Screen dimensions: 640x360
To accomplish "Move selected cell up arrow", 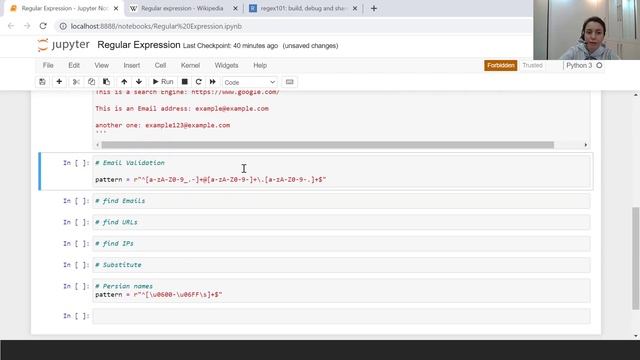I will coord(124,82).
